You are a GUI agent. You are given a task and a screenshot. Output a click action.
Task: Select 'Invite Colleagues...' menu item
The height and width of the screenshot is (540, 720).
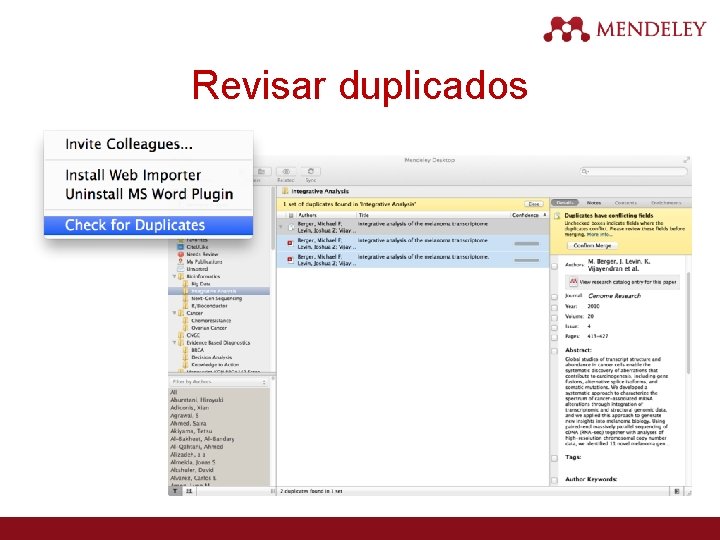point(129,144)
